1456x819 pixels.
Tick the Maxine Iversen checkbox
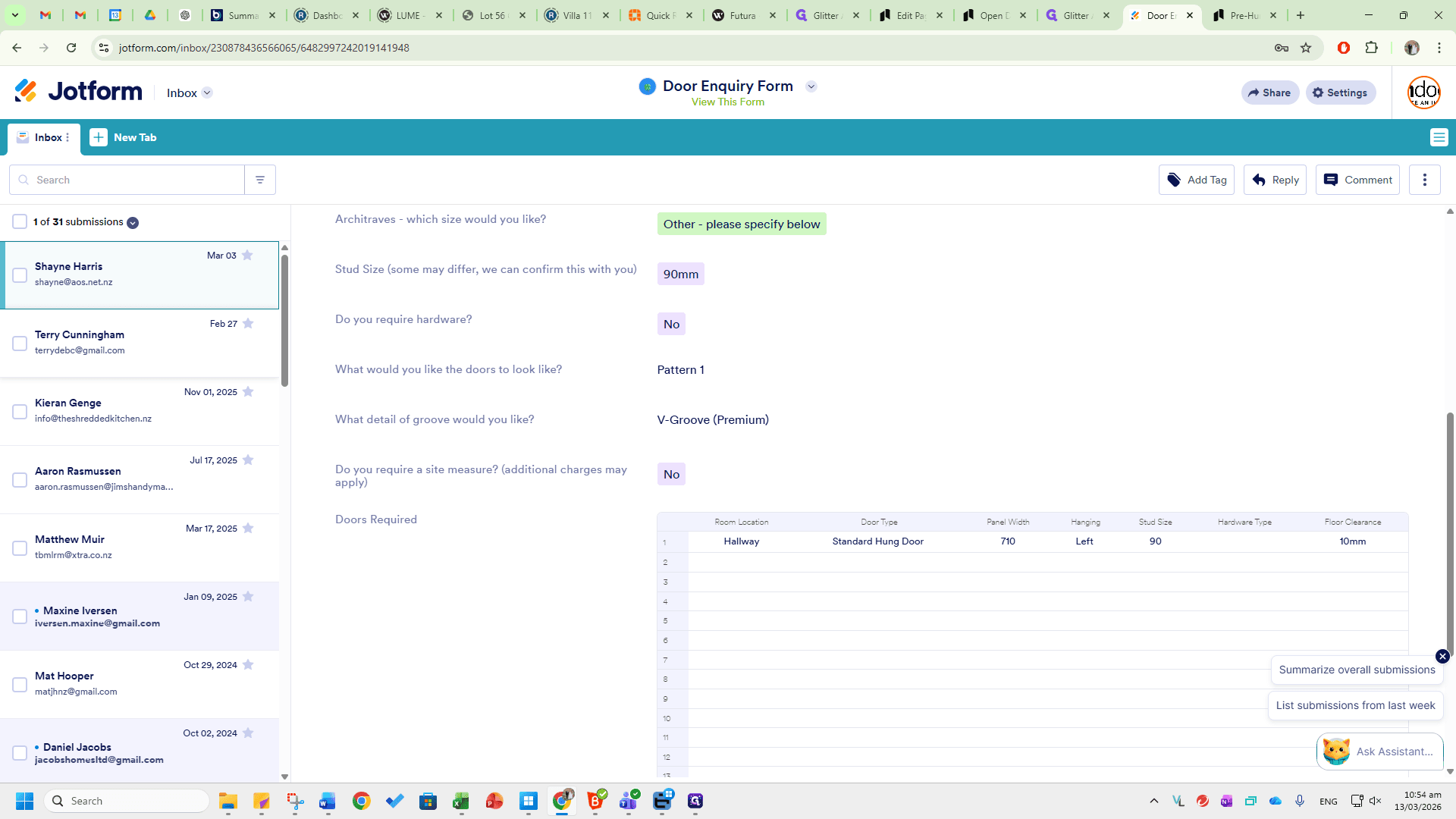pyautogui.click(x=20, y=617)
